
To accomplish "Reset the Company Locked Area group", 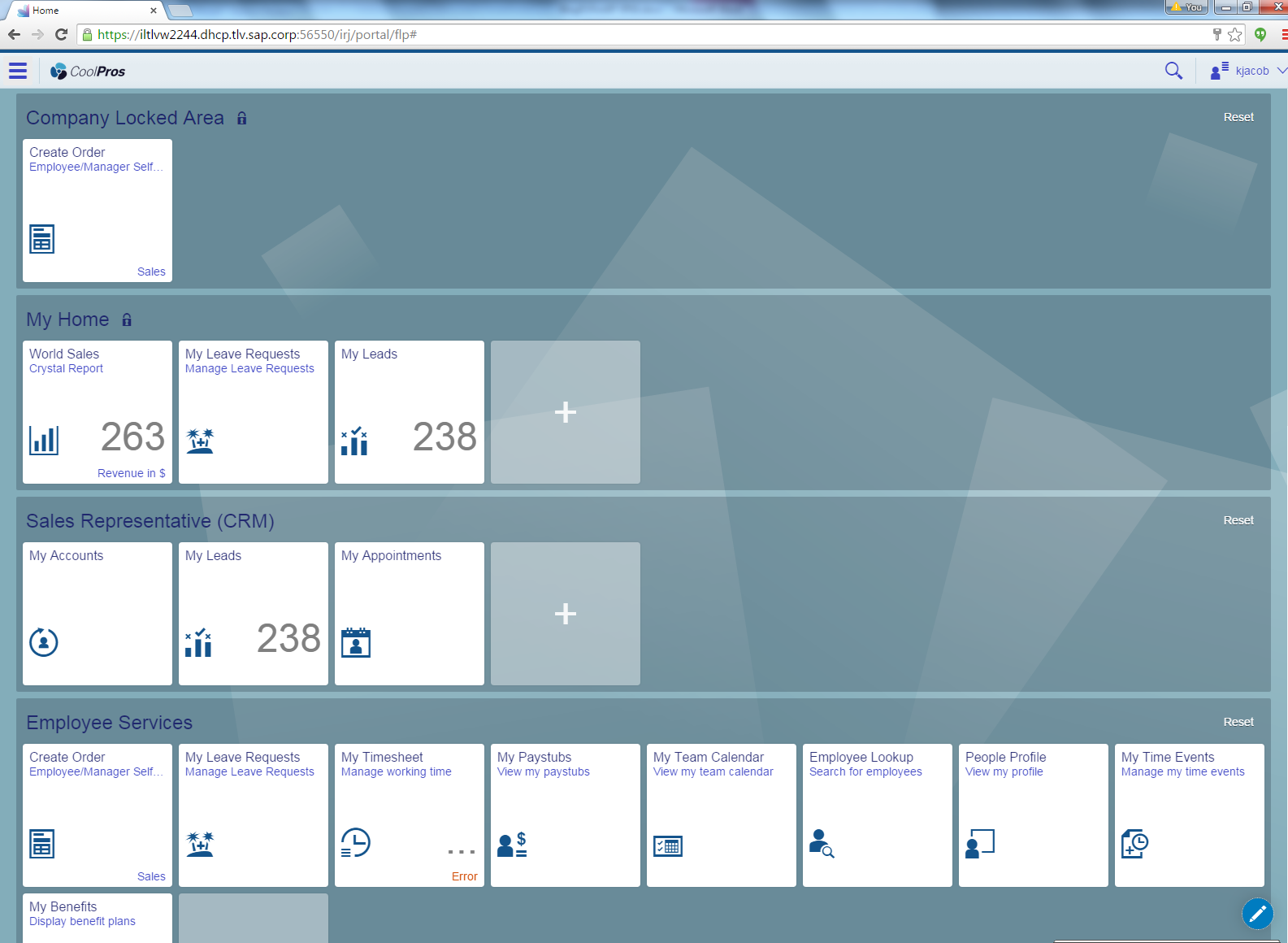I will [x=1238, y=117].
